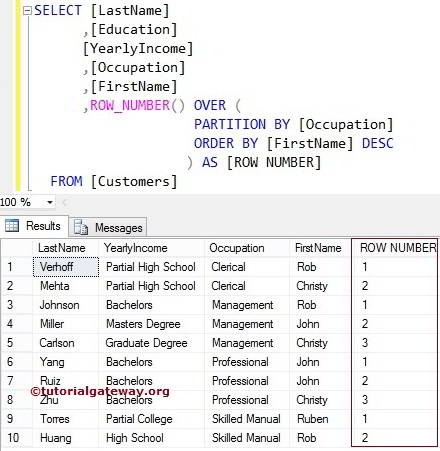The width and height of the screenshot is (440, 451).
Task: Click Clerical cell in Verhoff row
Action: coord(247,267)
